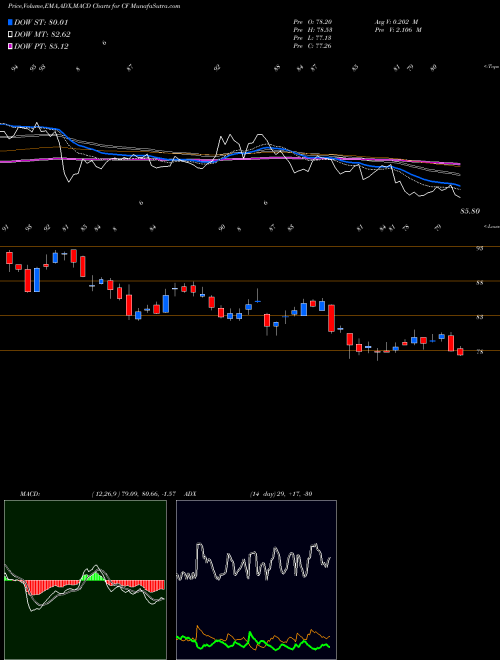
Task: Click the ADX '(14 day) 29, +17, -30' text
Action: 281,494
